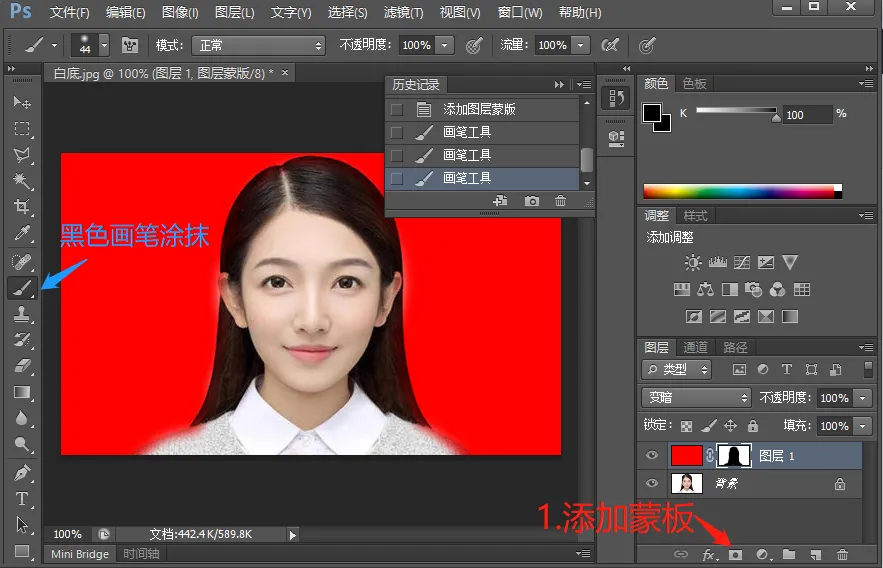
Task: Hide 图层 1 using its eye icon
Action: [x=653, y=456]
